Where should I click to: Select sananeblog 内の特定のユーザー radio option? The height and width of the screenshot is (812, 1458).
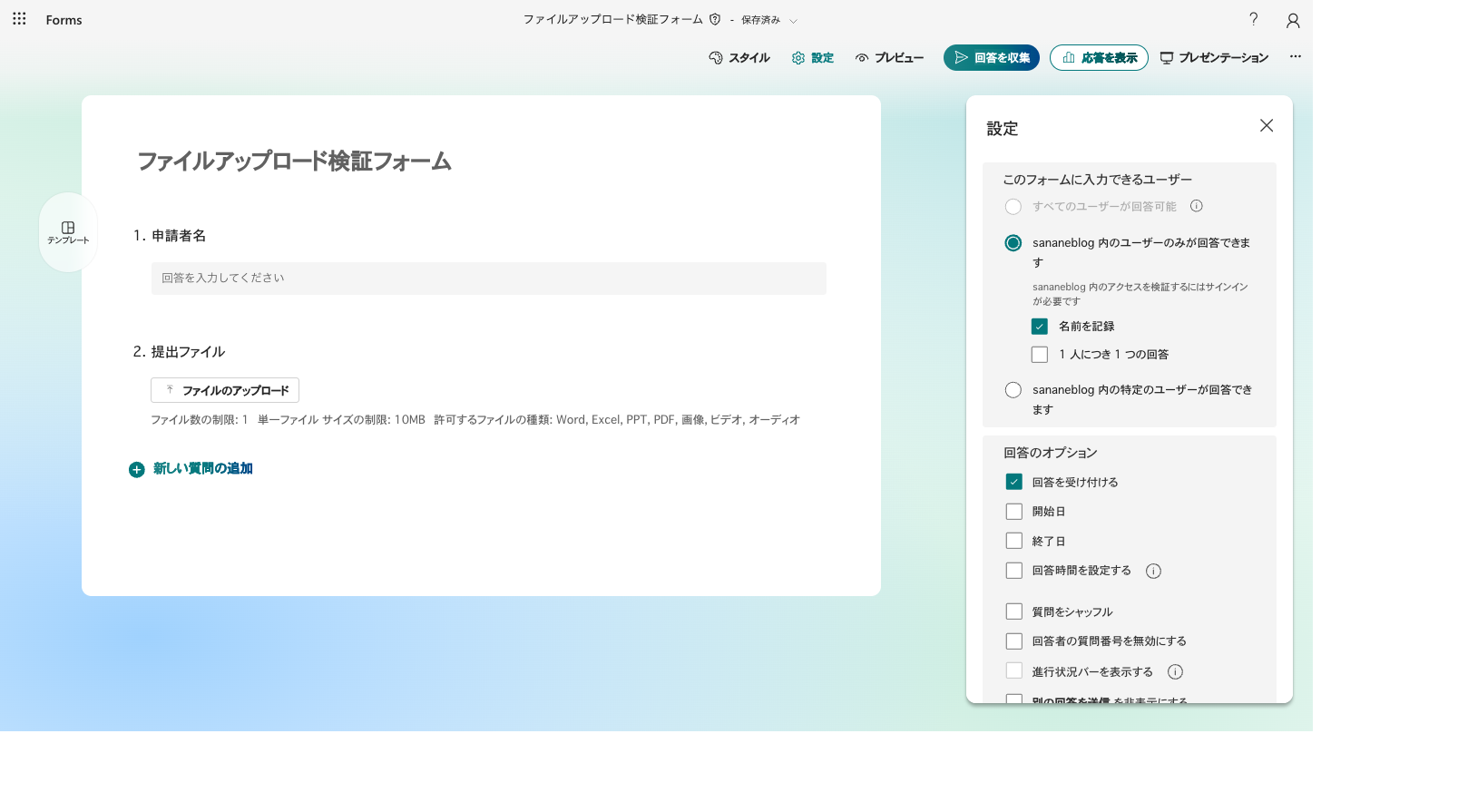click(1013, 390)
